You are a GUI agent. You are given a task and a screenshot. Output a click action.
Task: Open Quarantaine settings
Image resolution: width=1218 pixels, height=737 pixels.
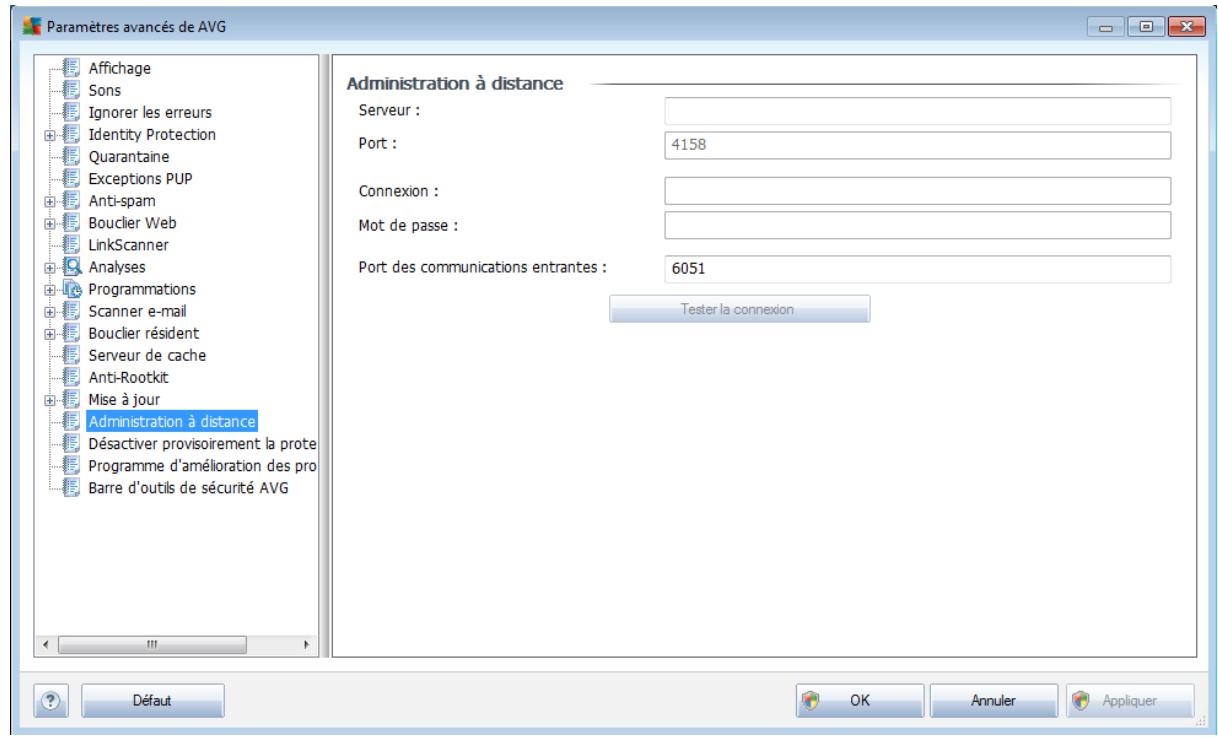[x=129, y=157]
